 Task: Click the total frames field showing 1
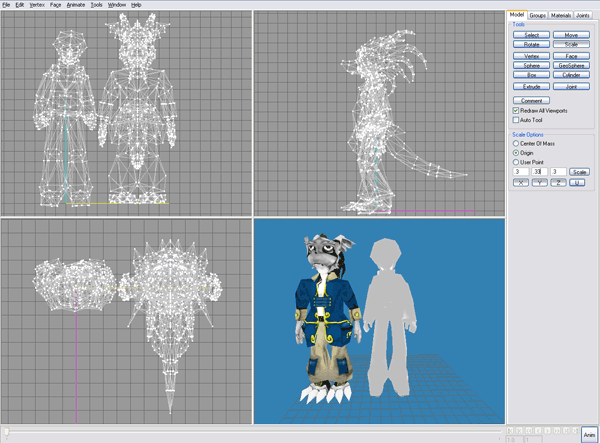[x=533, y=440]
